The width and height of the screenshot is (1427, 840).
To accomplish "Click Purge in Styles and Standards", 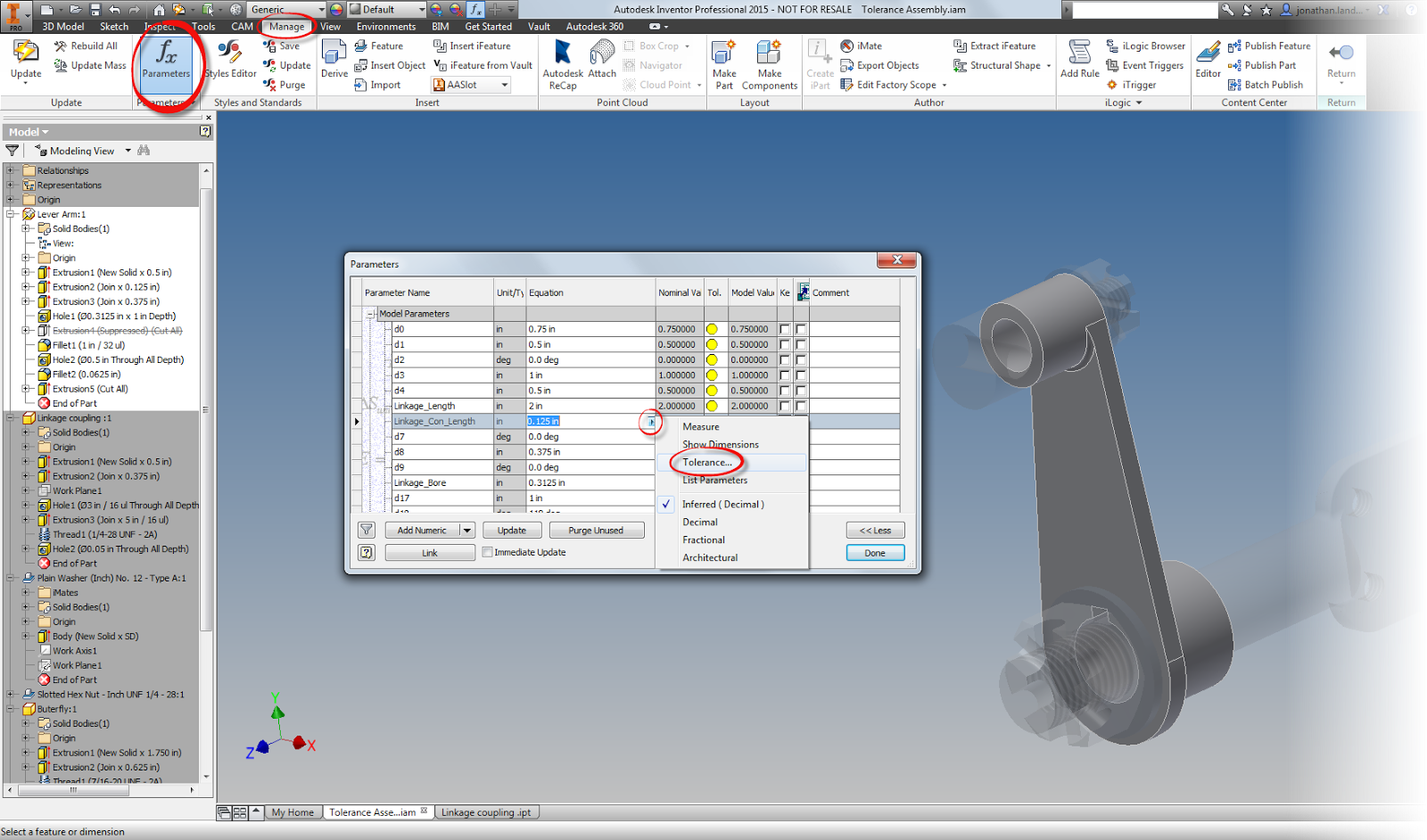I will tap(285, 86).
